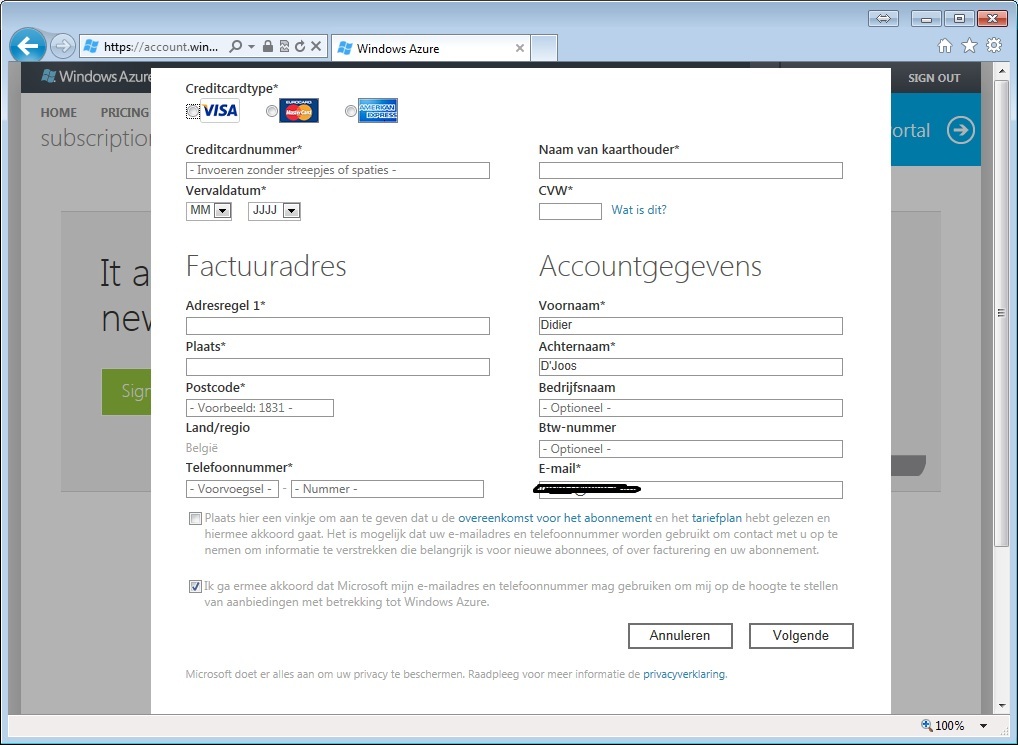Open the zoom level 100% dropdown arrow
The height and width of the screenshot is (745, 1018).
(984, 726)
